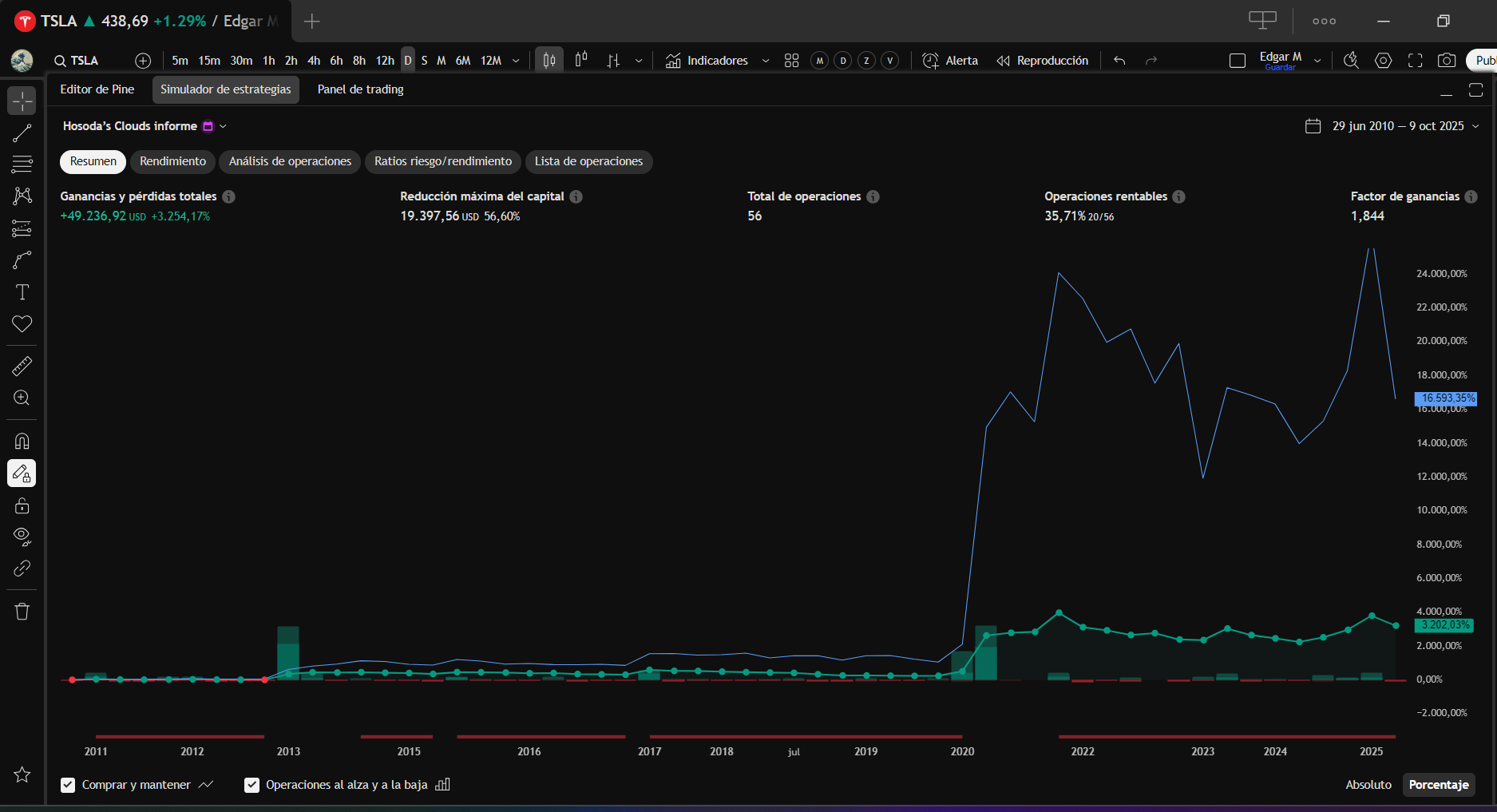Open the Indicadores button
The height and width of the screenshot is (812, 1497).
coord(707,61)
